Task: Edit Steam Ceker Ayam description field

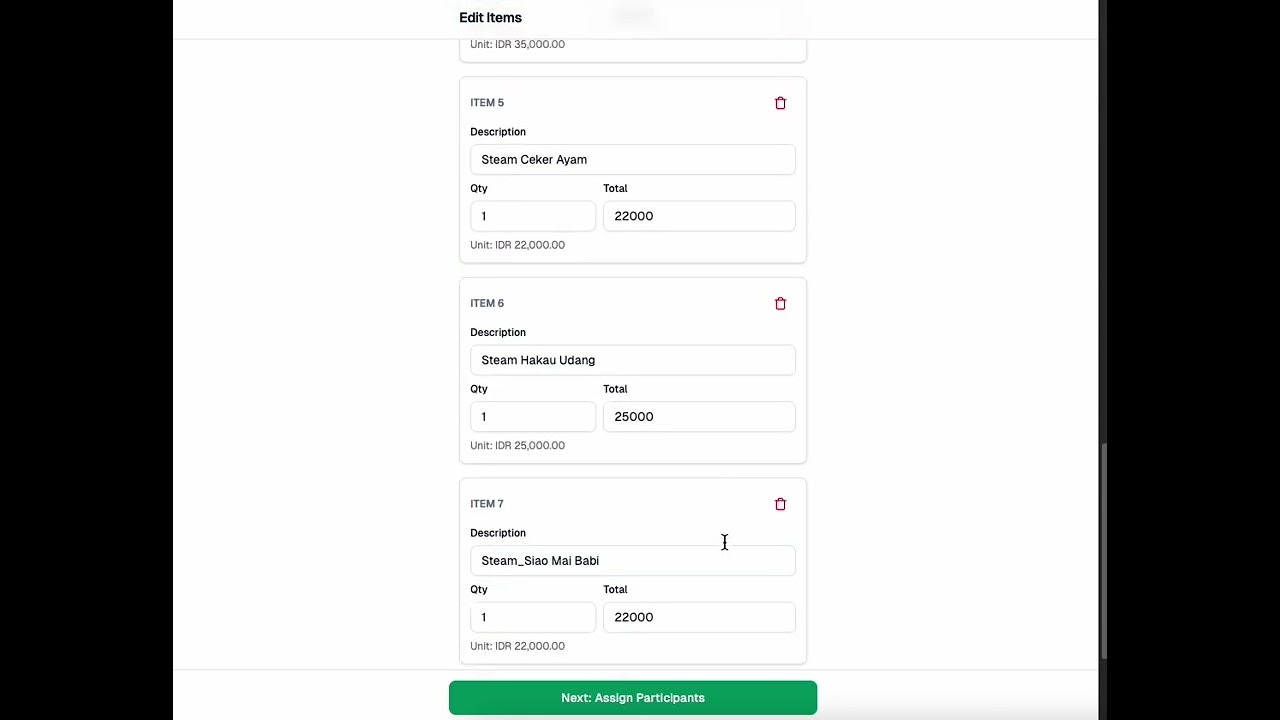Action: (x=633, y=160)
